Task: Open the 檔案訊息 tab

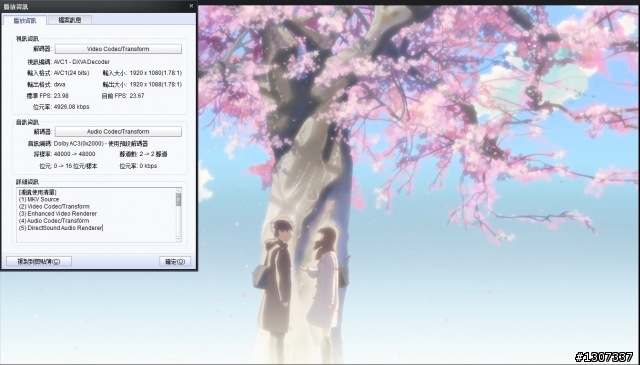Action: point(69,20)
